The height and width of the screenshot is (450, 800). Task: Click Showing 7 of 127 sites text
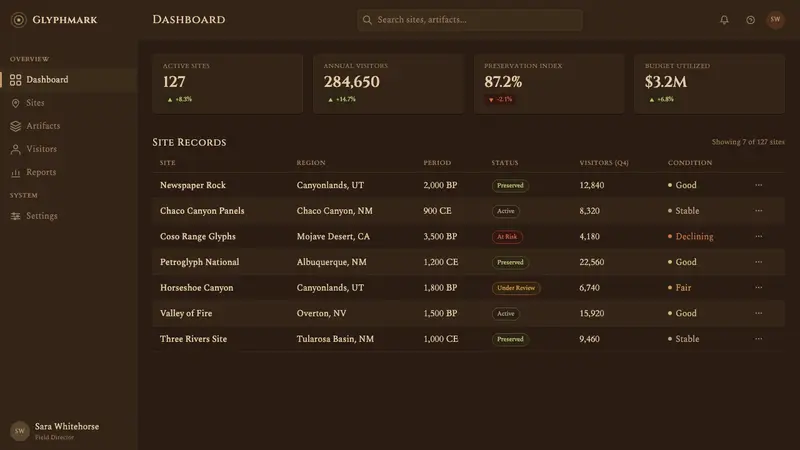coord(748,142)
